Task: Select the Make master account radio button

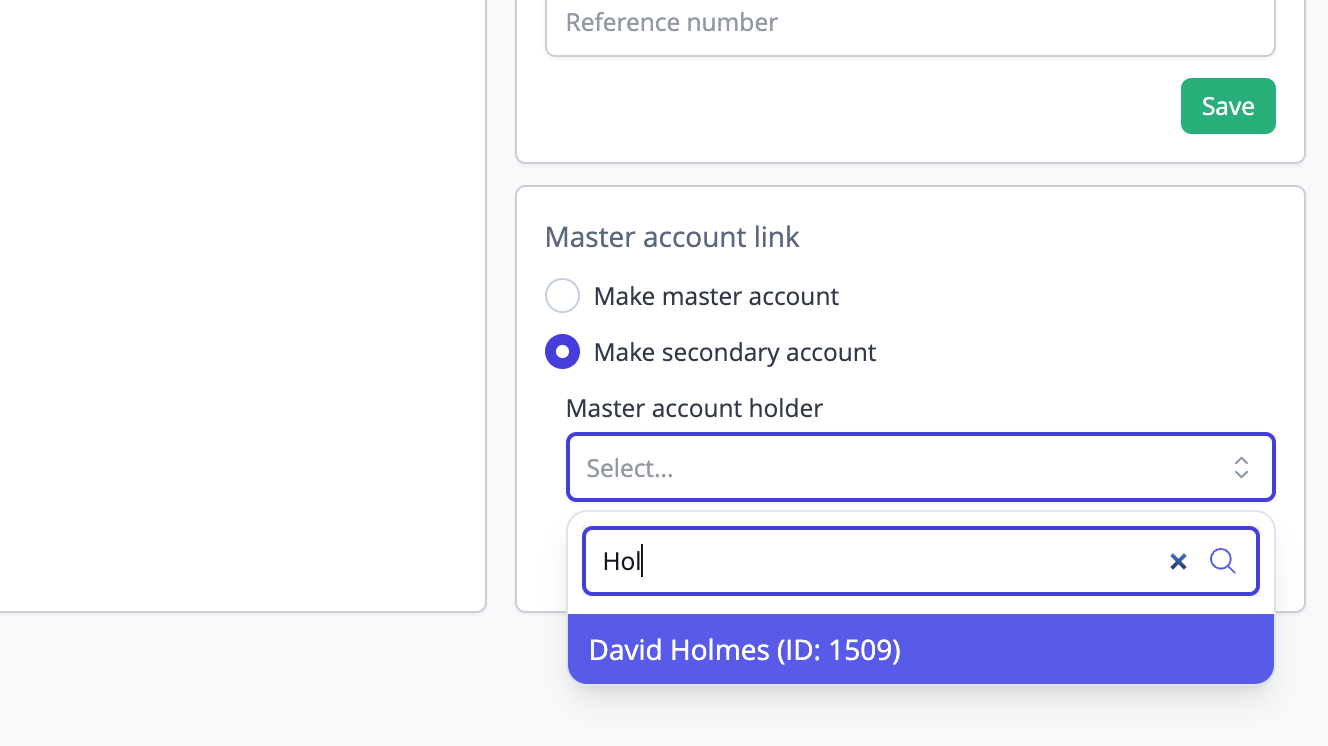Action: [x=562, y=296]
